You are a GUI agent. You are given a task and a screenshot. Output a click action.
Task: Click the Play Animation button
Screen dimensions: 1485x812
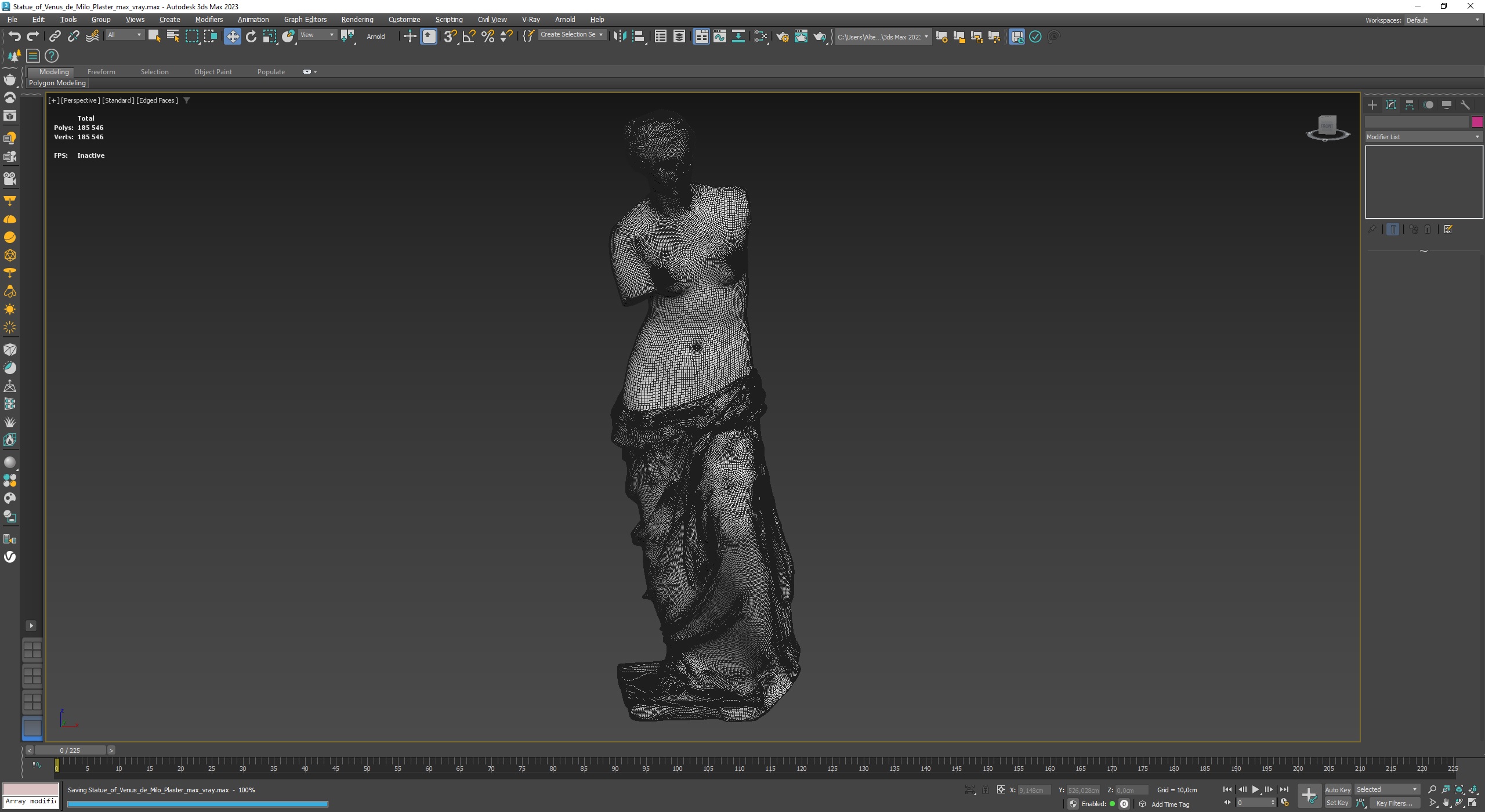[1255, 789]
